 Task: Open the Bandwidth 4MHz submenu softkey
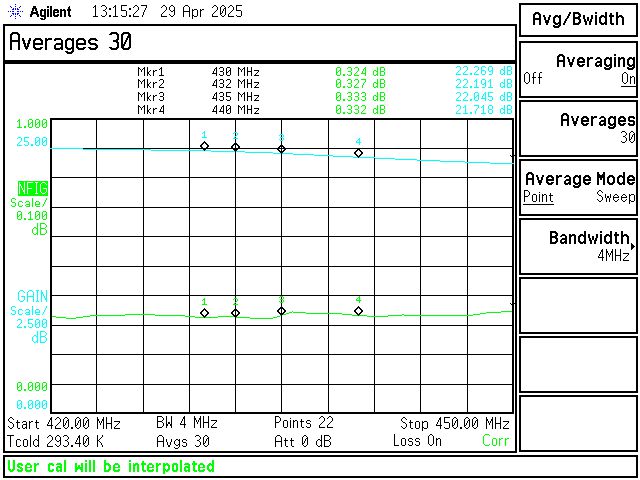point(578,247)
